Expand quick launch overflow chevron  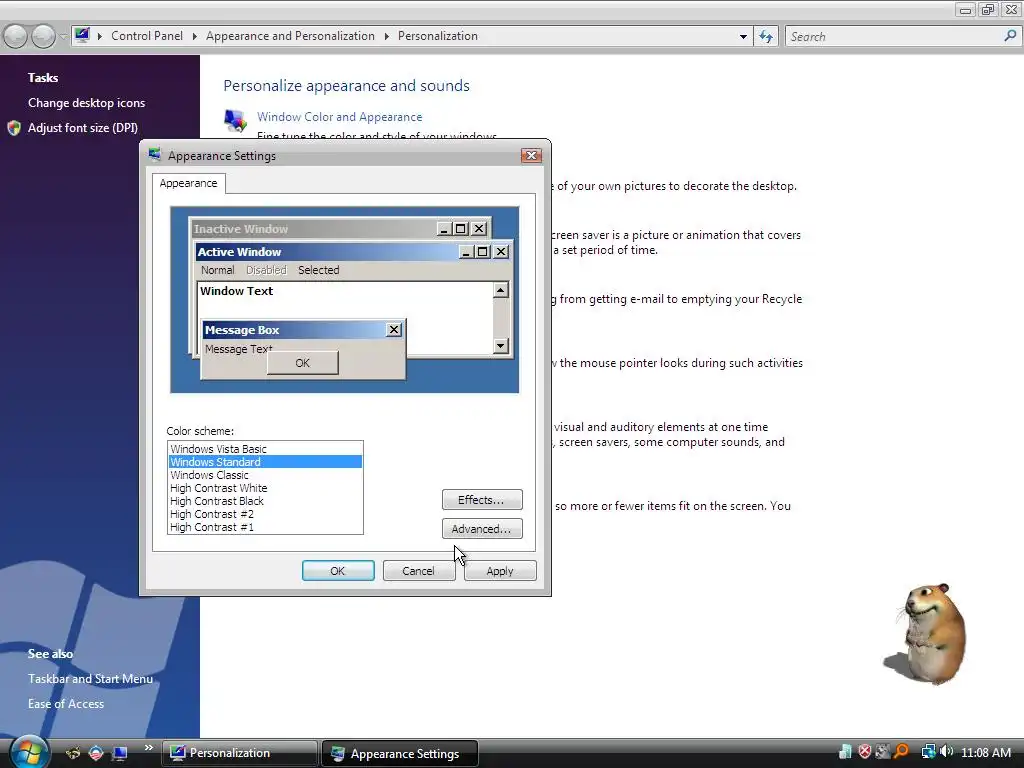click(x=149, y=748)
